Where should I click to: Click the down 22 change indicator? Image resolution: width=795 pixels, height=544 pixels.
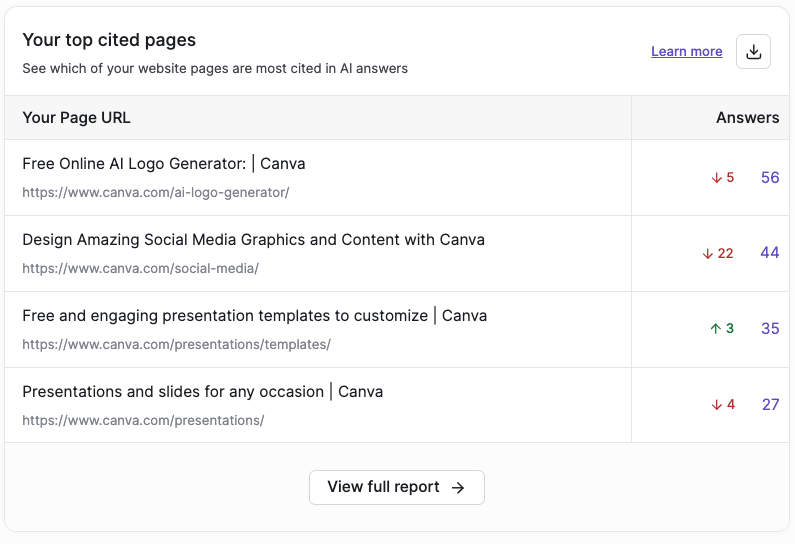coord(718,253)
